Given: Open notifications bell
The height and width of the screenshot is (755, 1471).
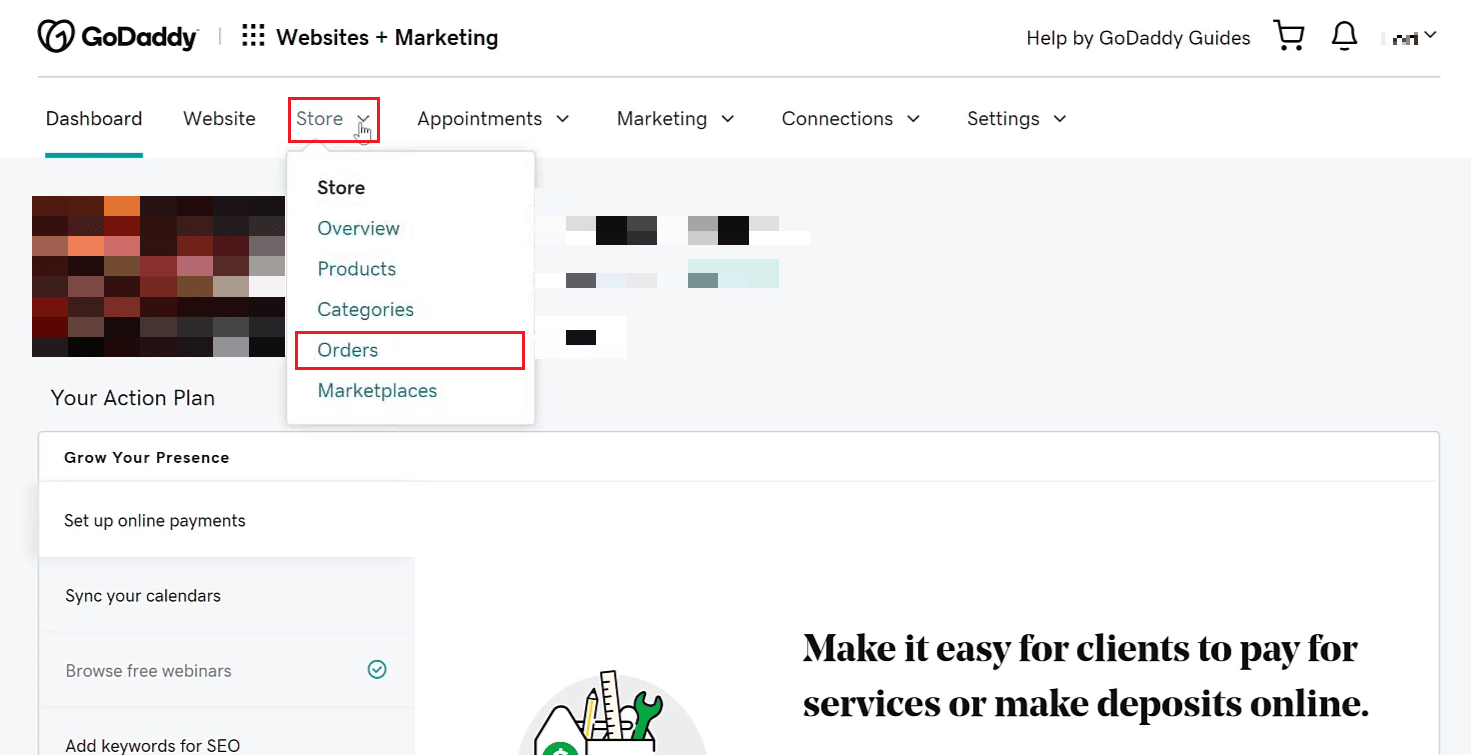Looking at the screenshot, I should (1344, 37).
